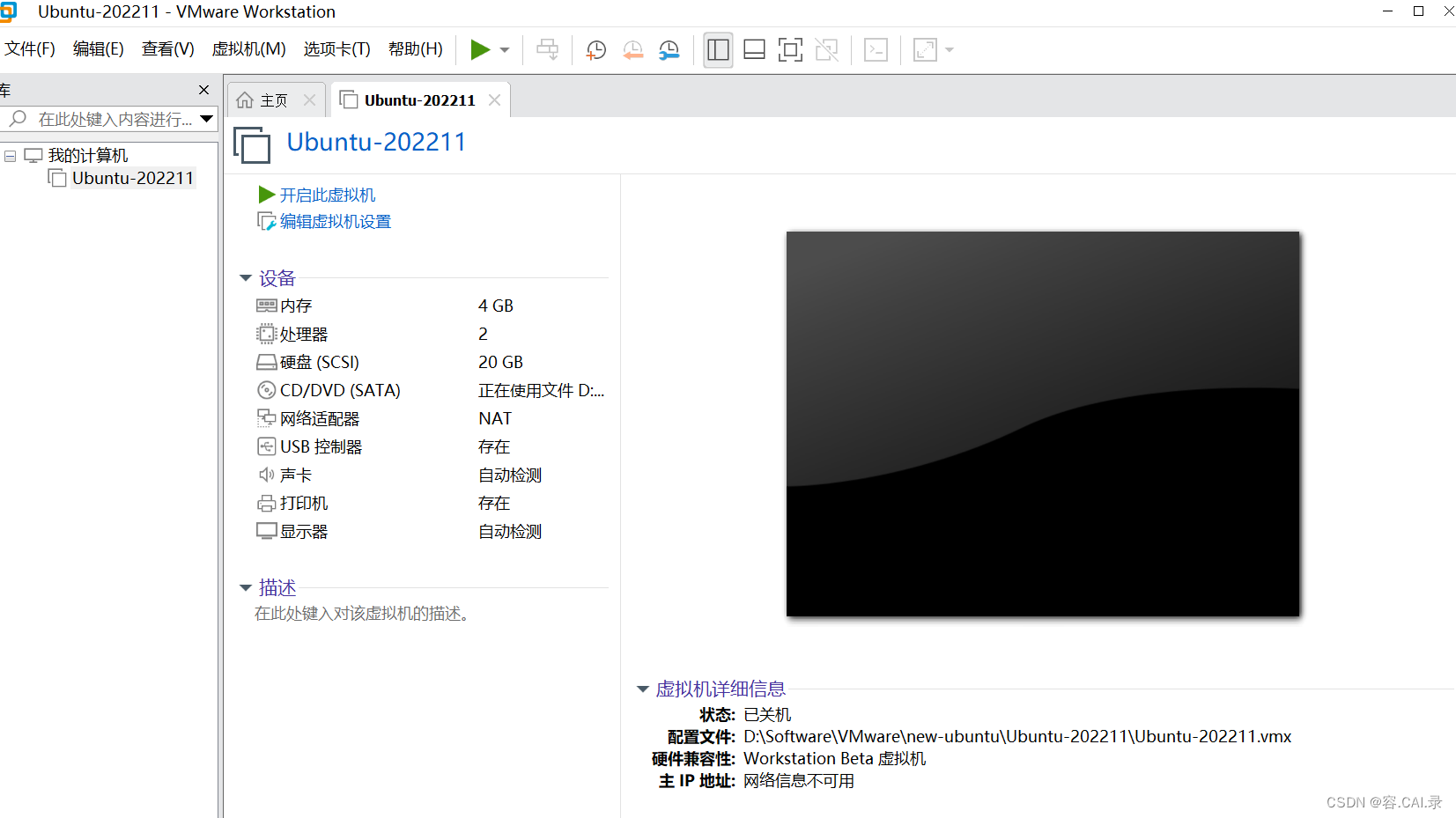Screen dimensions: 1456x818
Task: Open stretch display dropdown arrow
Action: pyautogui.click(x=950, y=50)
